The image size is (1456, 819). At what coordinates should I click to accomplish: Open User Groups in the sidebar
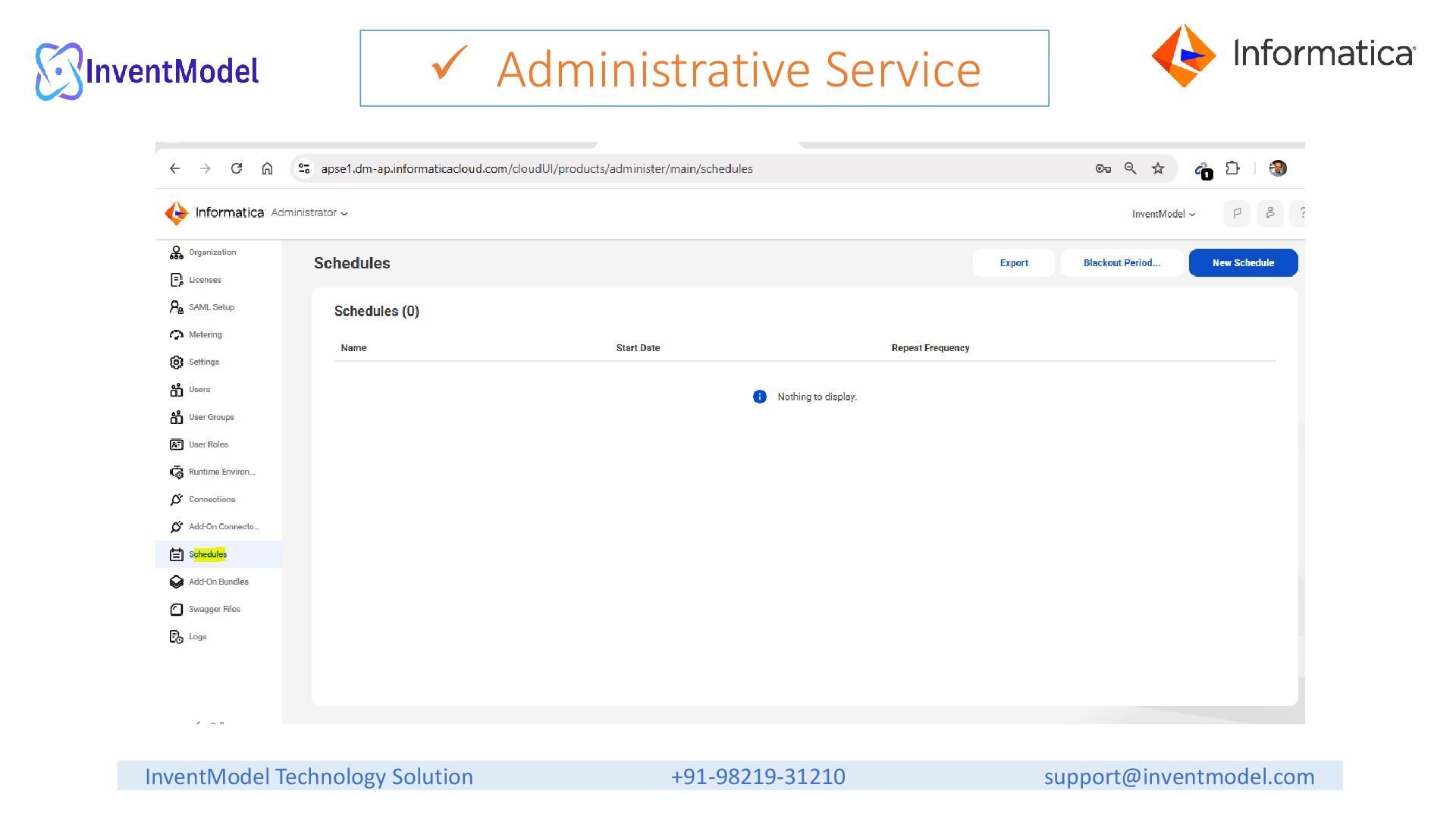[212, 417]
